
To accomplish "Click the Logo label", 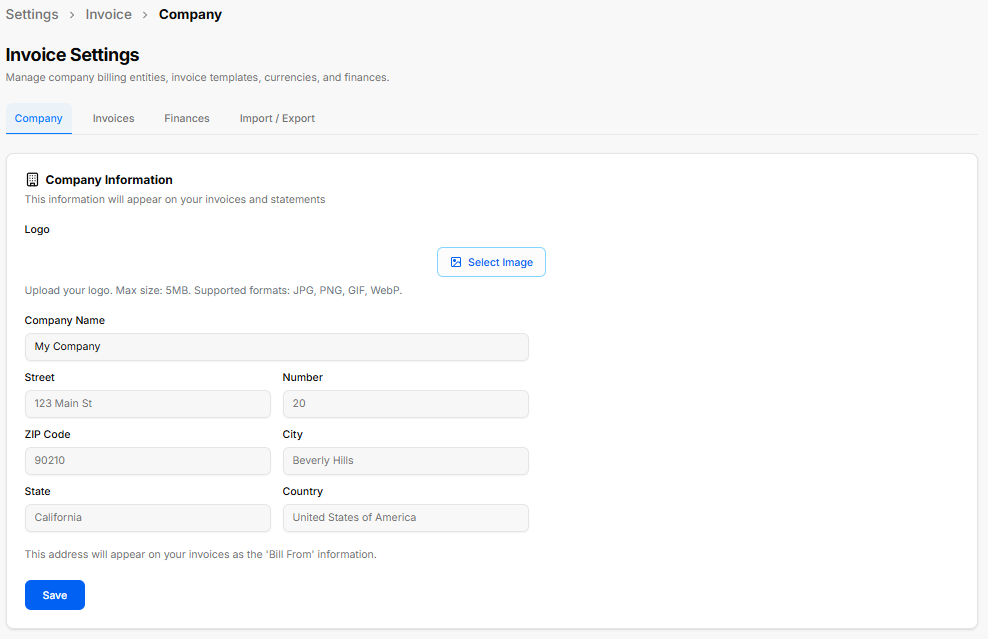I will pyautogui.click(x=37, y=229).
